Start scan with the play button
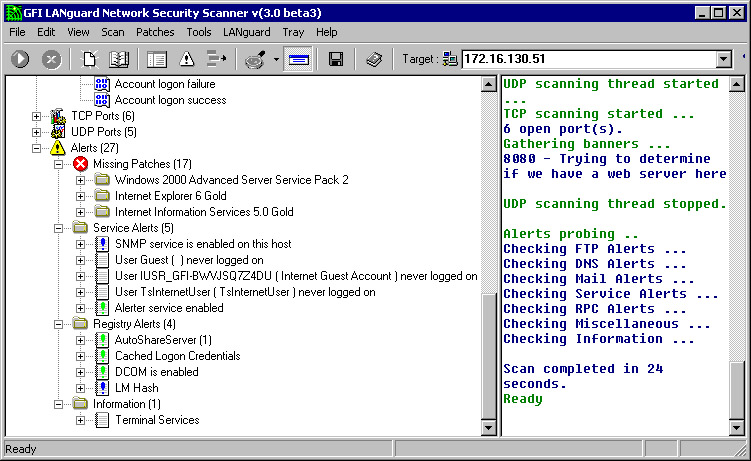This screenshot has width=751, height=461. click(20, 59)
